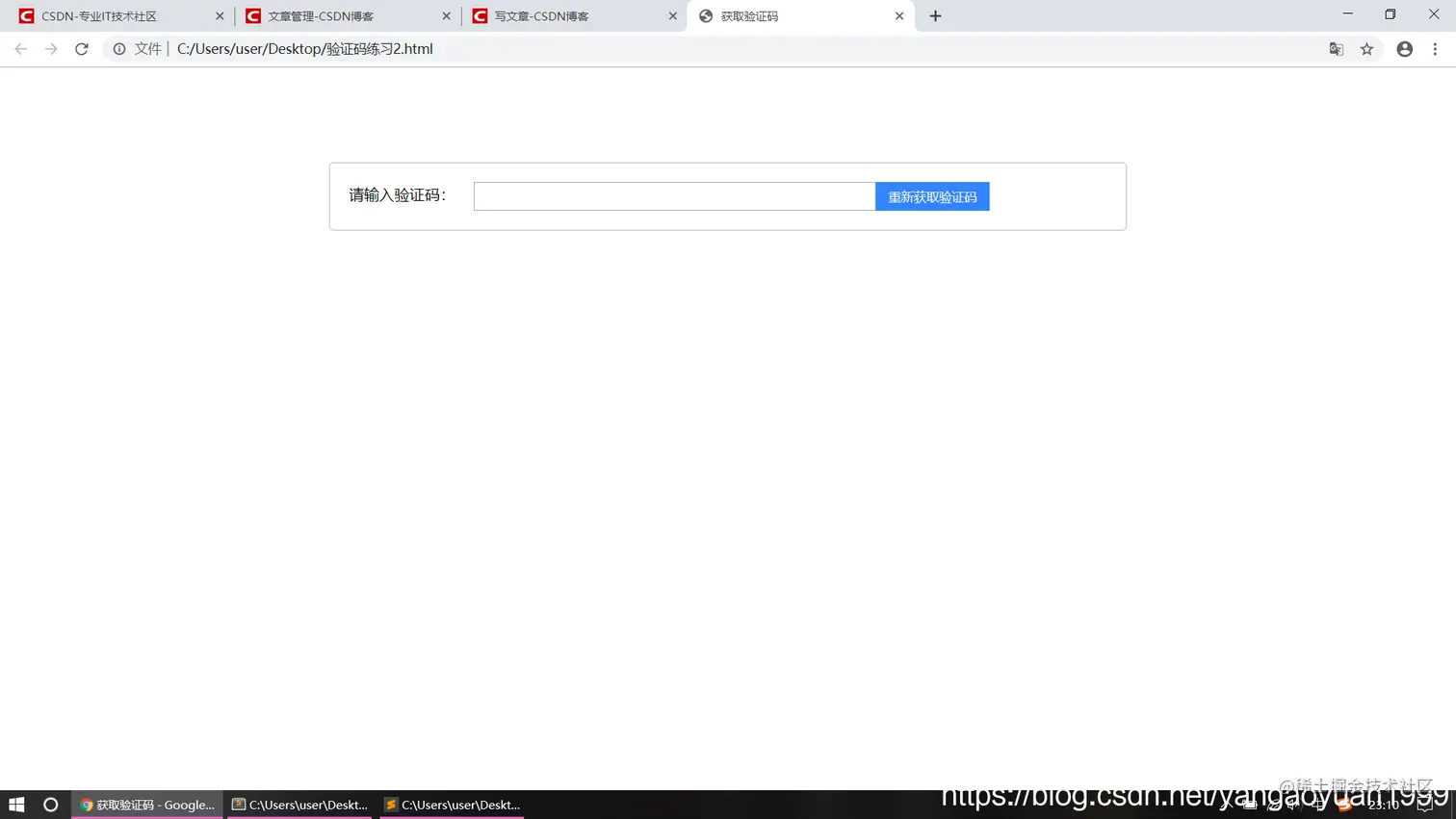Click the address bar file path

coord(305,48)
